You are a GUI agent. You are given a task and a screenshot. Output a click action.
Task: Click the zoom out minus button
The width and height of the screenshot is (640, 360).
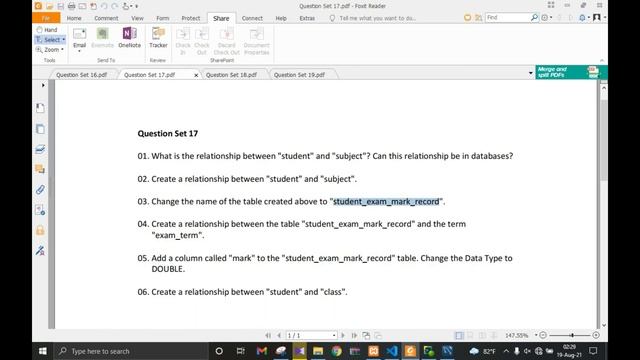[x=543, y=335]
